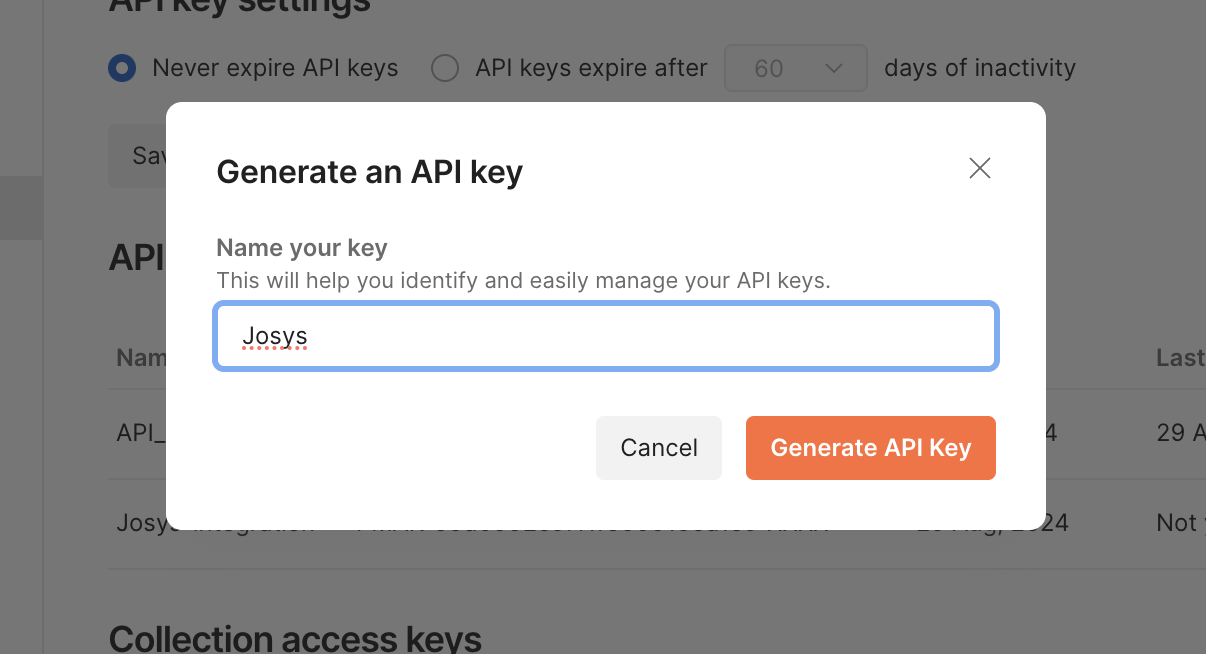Click the orange Generate API Key button
This screenshot has width=1206, height=654.
870,448
